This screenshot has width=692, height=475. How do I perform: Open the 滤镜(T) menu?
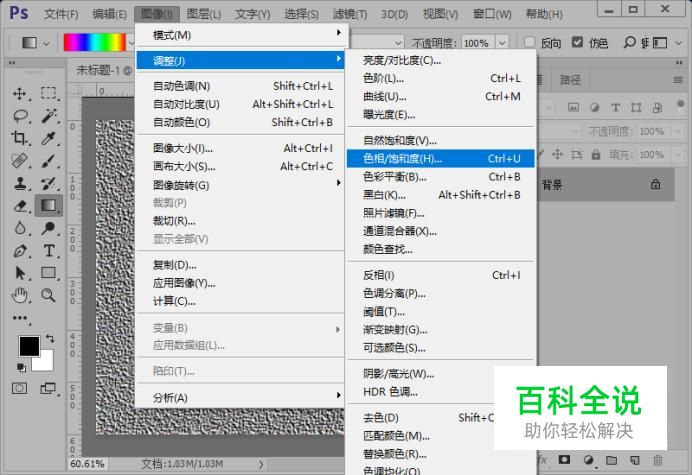pos(350,14)
